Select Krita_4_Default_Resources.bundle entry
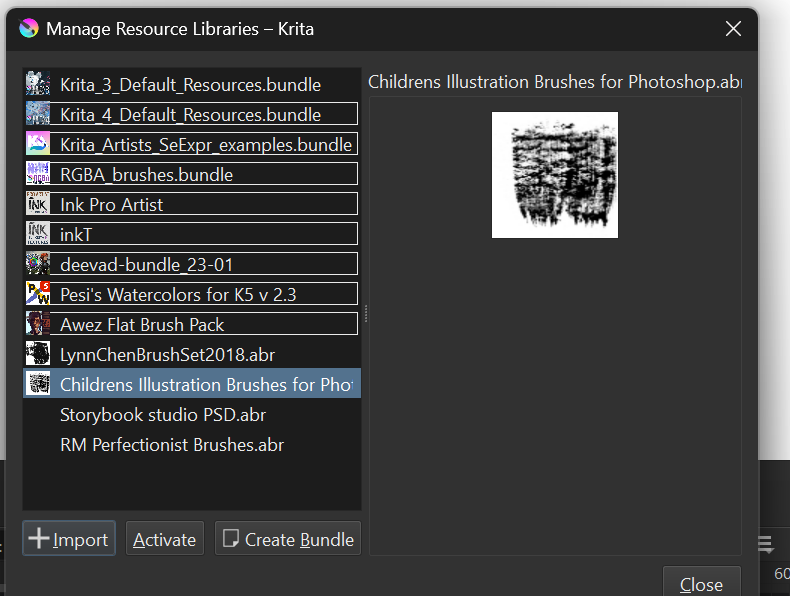This screenshot has height=596, width=790. (192, 114)
